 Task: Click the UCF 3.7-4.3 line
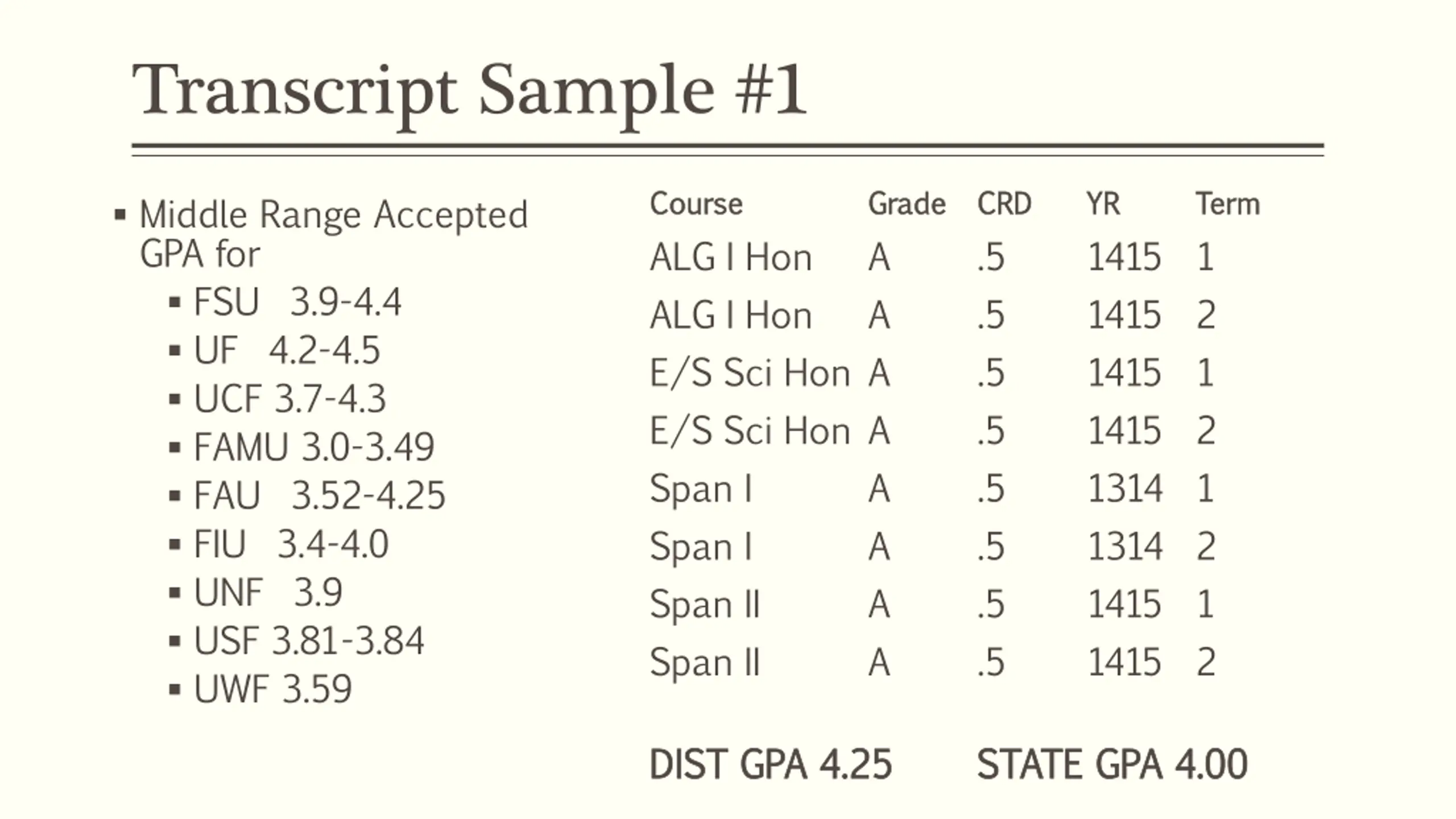point(290,398)
